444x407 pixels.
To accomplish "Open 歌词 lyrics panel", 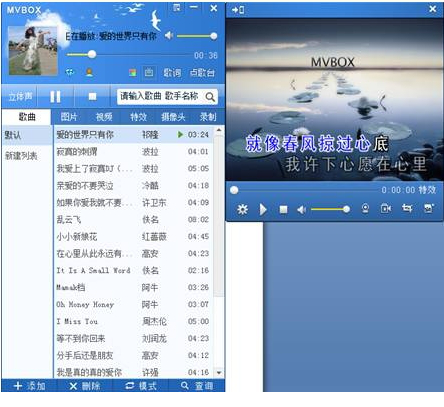I will click(x=172, y=72).
